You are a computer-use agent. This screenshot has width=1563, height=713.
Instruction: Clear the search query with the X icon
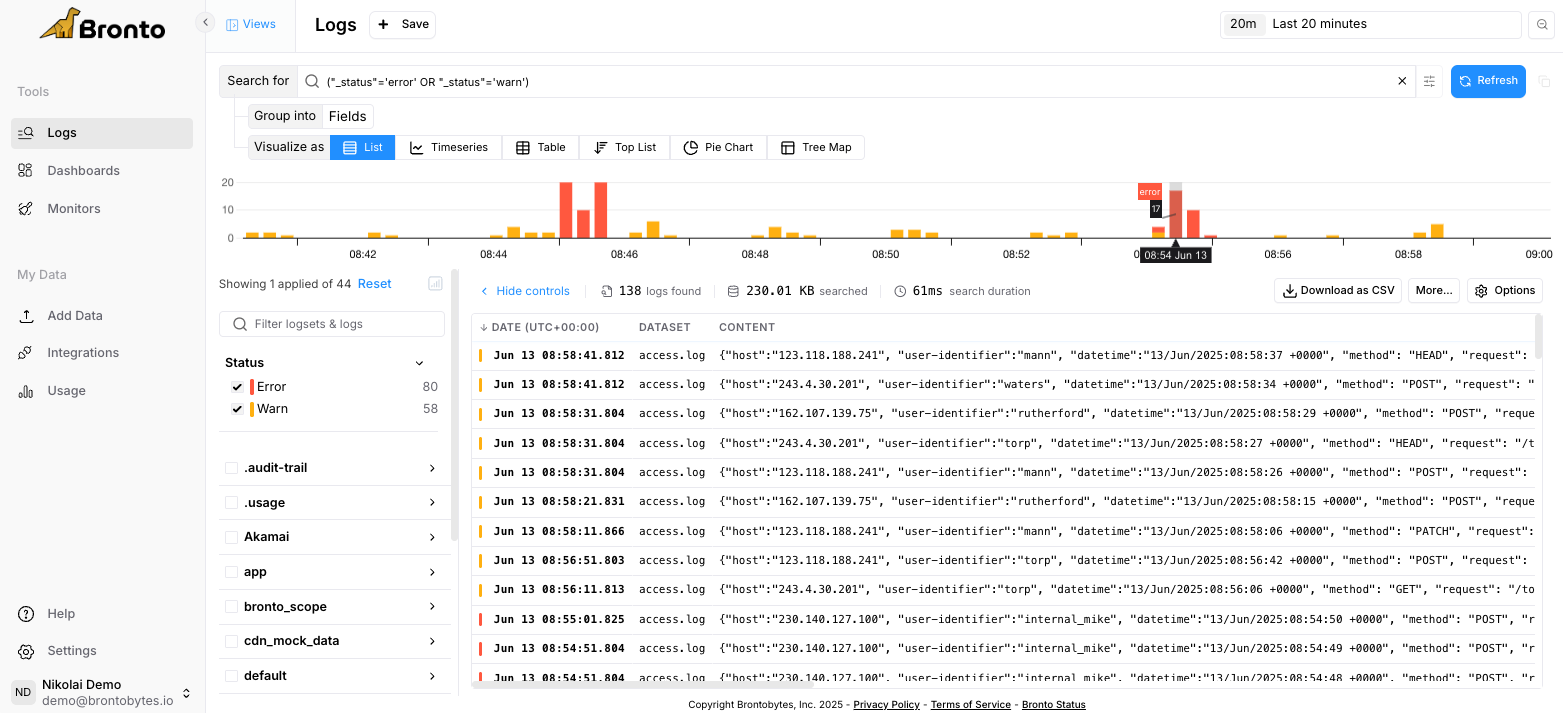(1402, 81)
